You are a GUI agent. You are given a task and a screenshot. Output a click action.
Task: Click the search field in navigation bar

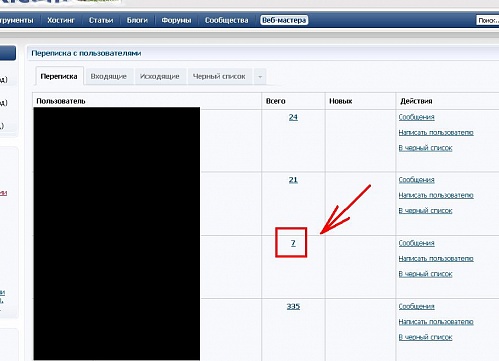point(488,20)
